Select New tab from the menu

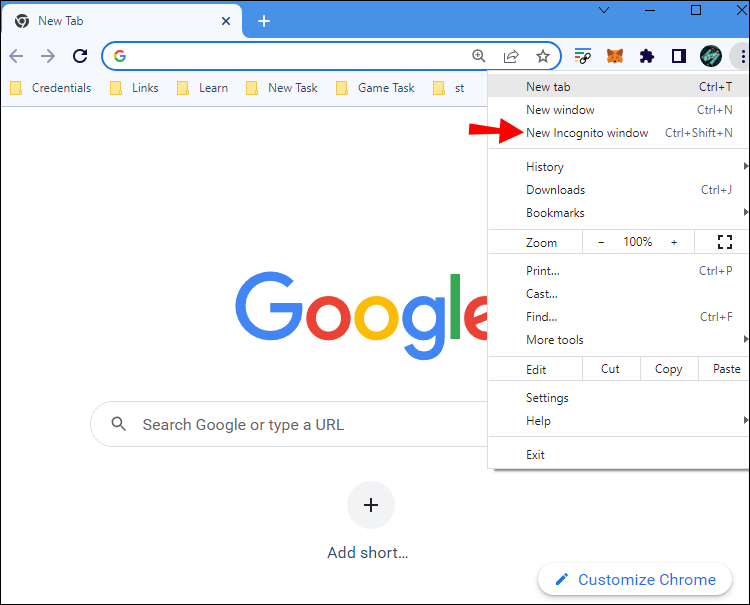[619, 87]
